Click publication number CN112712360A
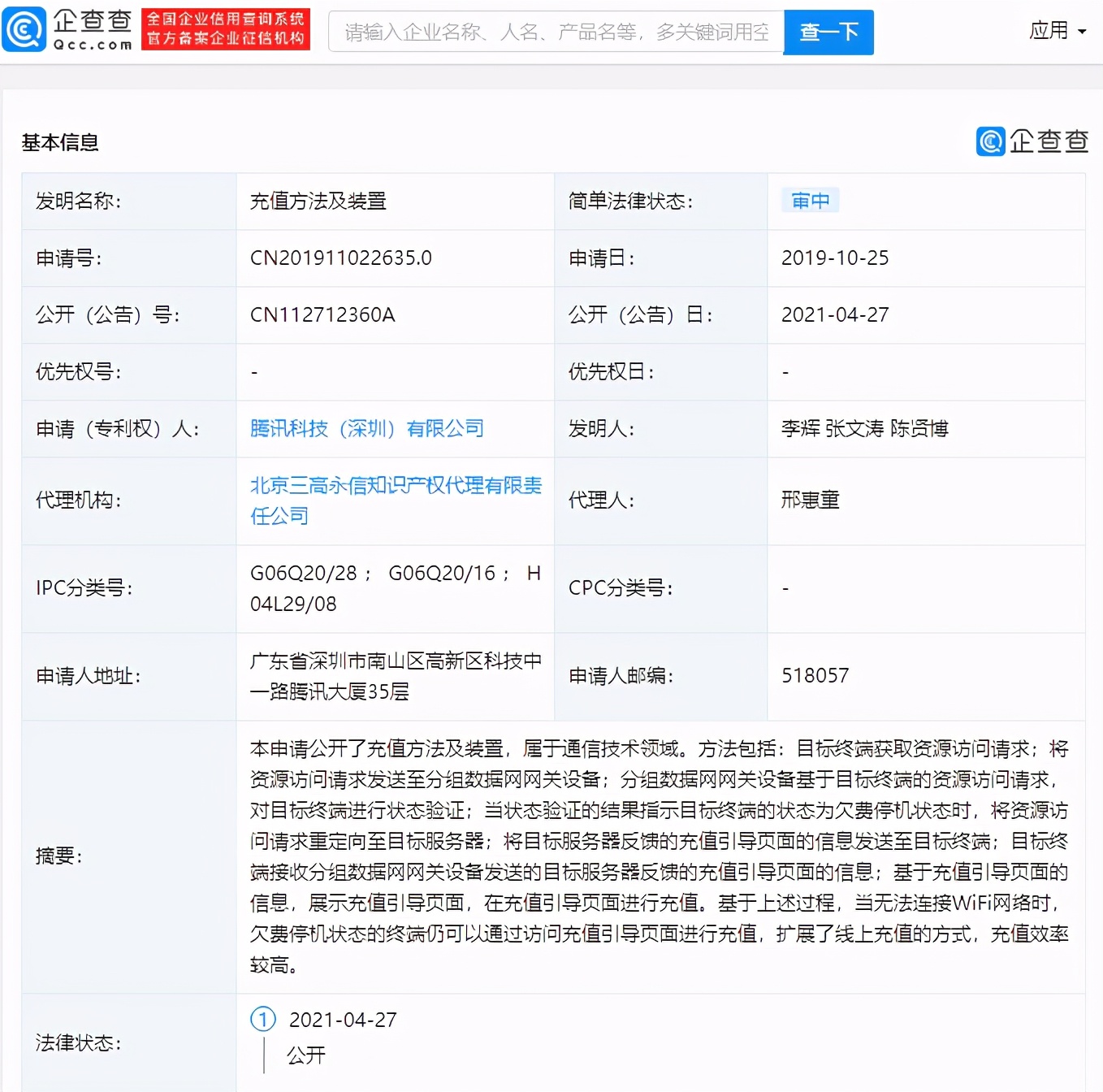Screen dimensions: 1103x1092 click(x=322, y=314)
